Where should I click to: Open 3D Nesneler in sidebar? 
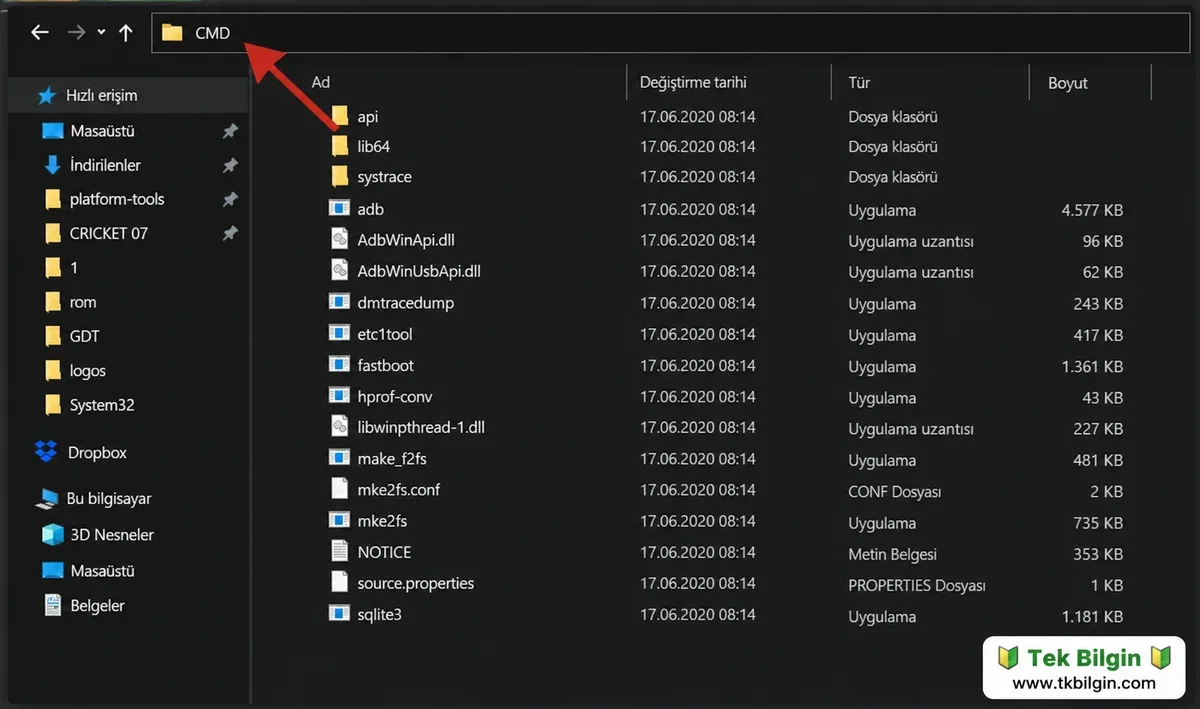[112, 535]
